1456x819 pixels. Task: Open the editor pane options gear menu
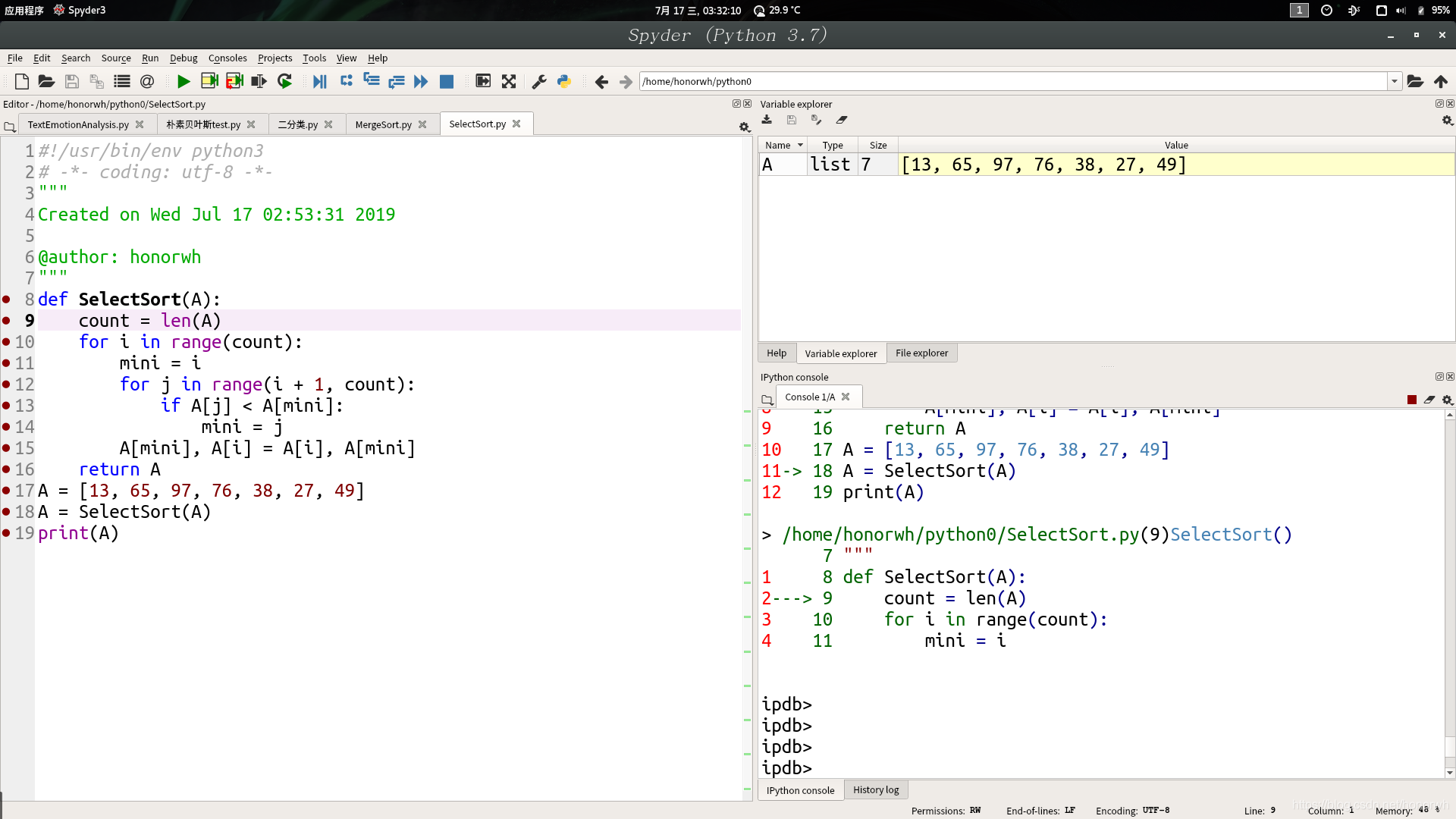tap(744, 127)
